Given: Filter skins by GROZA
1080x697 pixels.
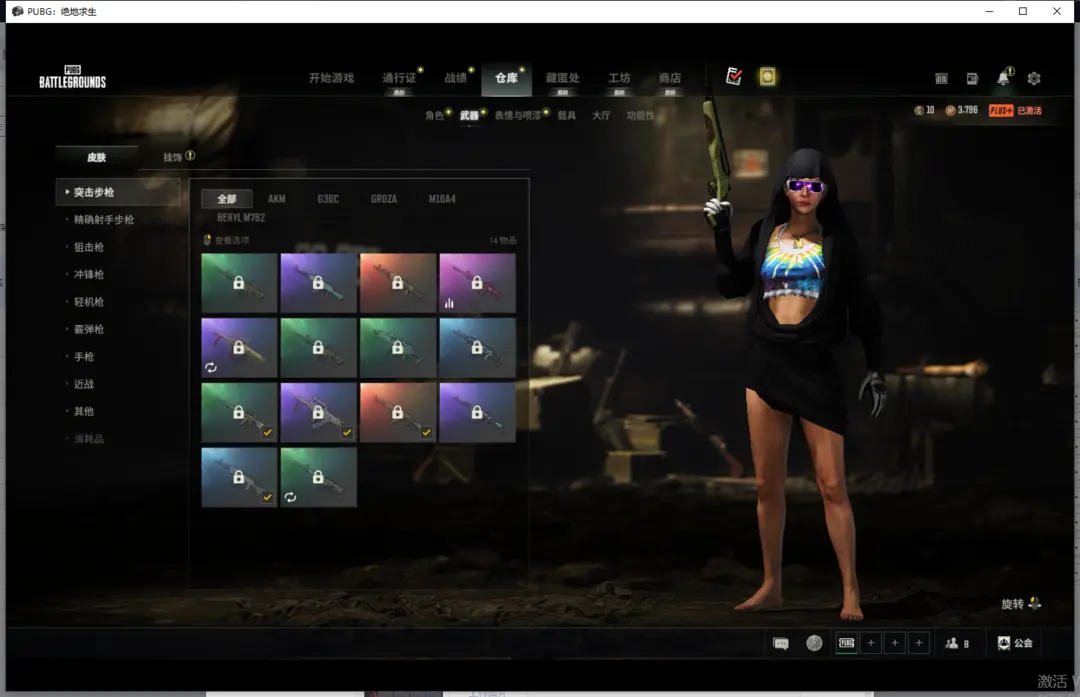Looking at the screenshot, I should click(x=384, y=199).
